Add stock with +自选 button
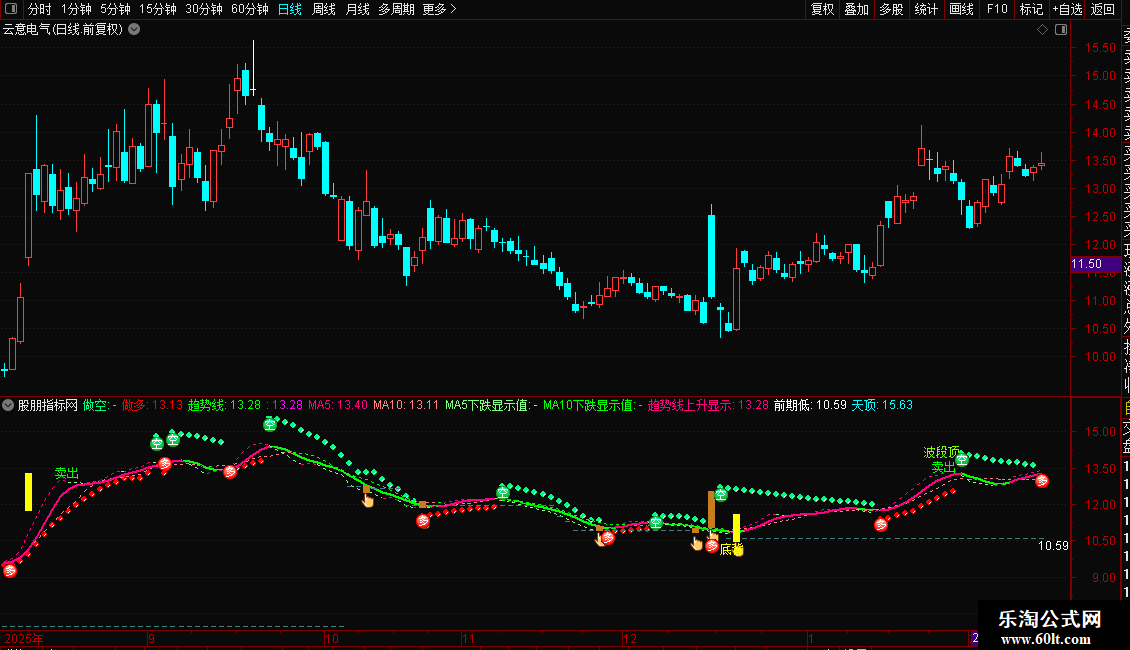The height and width of the screenshot is (650, 1130). pyautogui.click(x=1067, y=9)
